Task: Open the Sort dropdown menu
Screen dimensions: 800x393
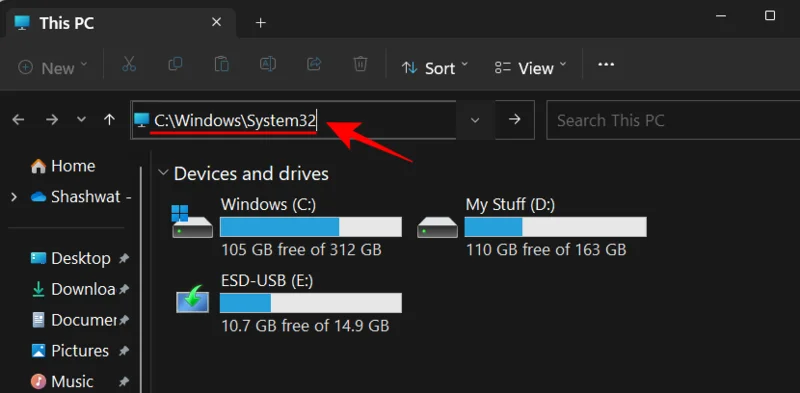Action: pos(434,67)
